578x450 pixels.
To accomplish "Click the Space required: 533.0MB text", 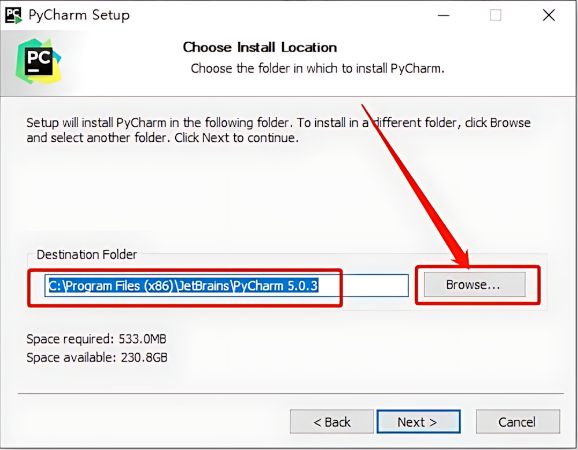I will point(96,339).
